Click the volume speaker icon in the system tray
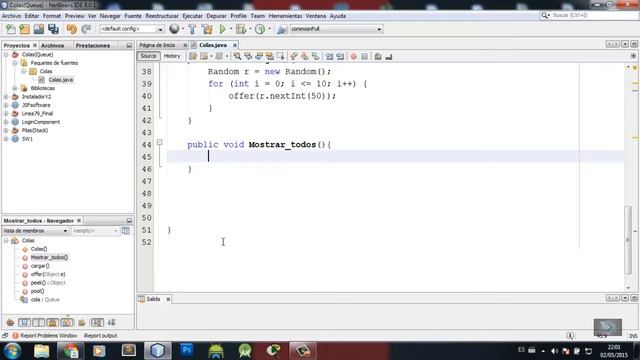The image size is (640, 360). coord(554,351)
